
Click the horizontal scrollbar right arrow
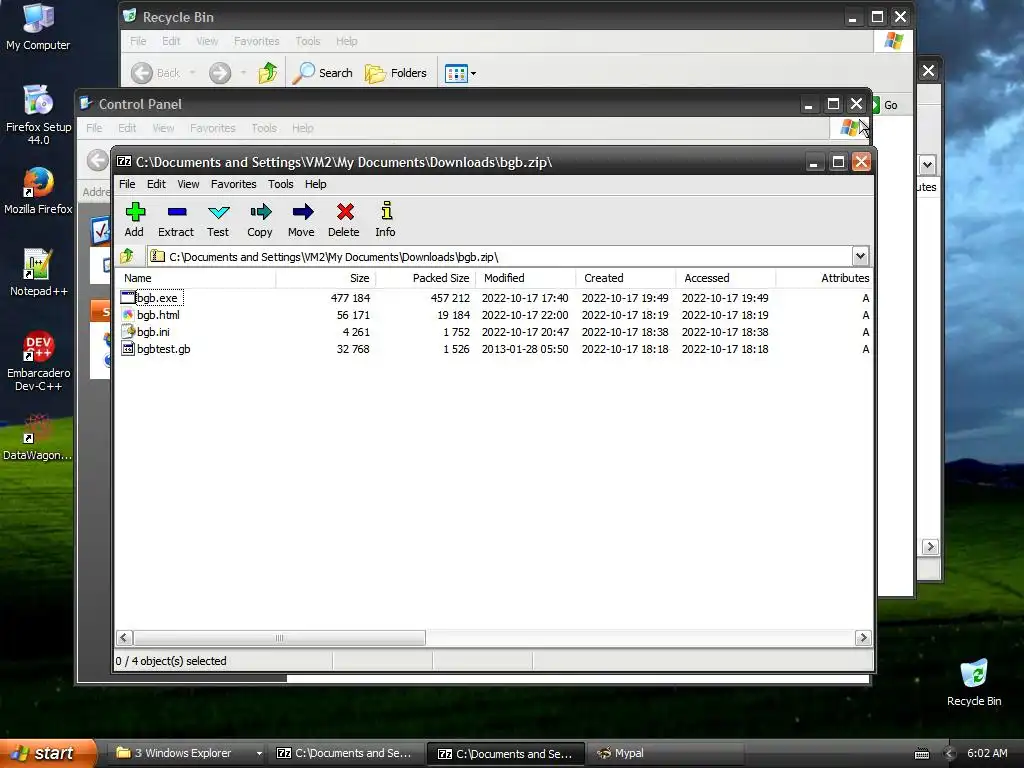pos(863,638)
